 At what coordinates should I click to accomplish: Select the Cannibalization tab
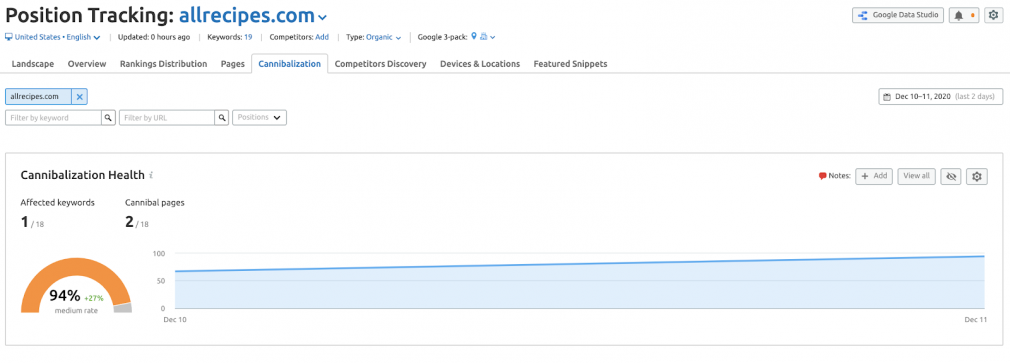(289, 64)
